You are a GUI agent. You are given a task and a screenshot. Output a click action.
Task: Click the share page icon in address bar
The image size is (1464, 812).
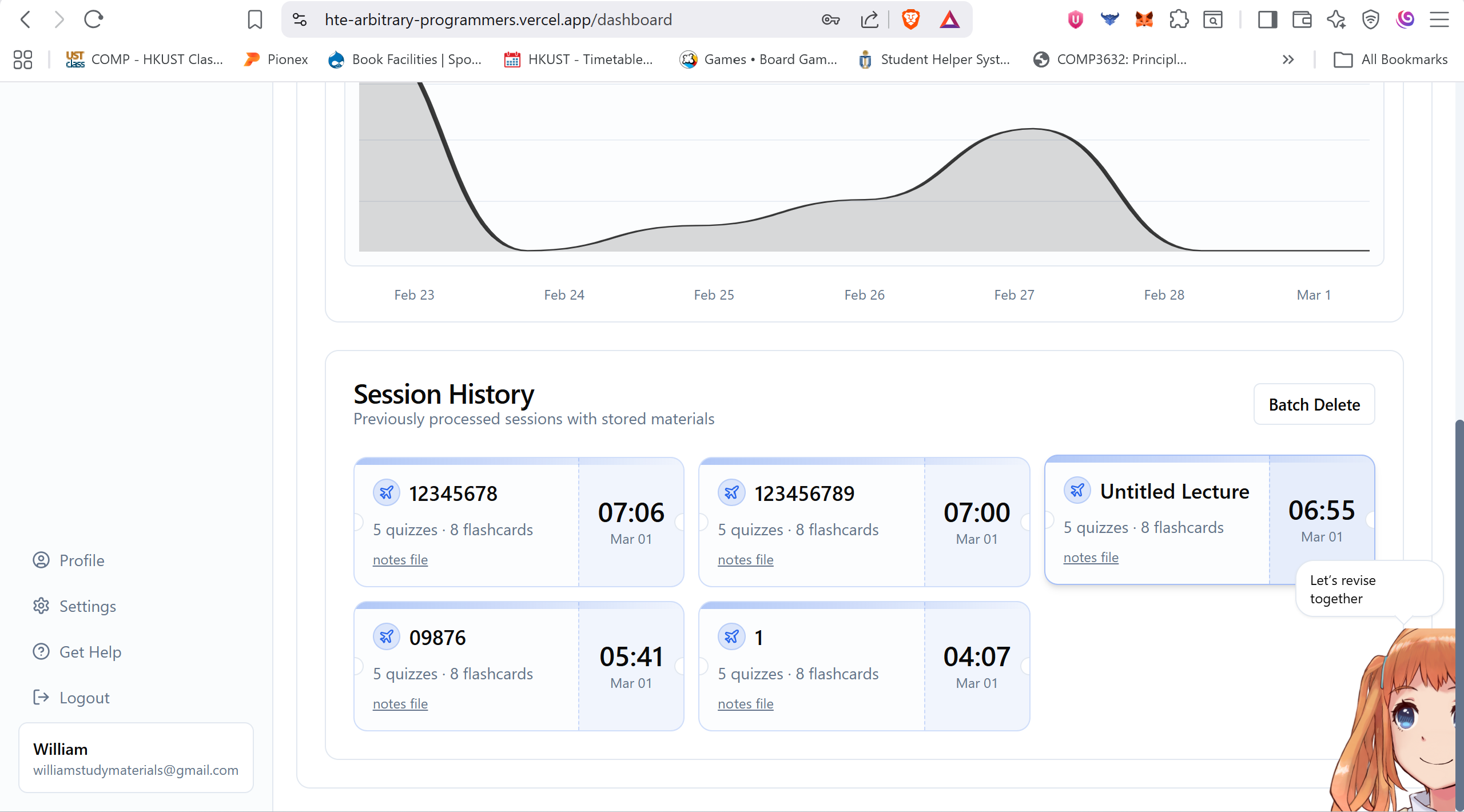click(869, 20)
